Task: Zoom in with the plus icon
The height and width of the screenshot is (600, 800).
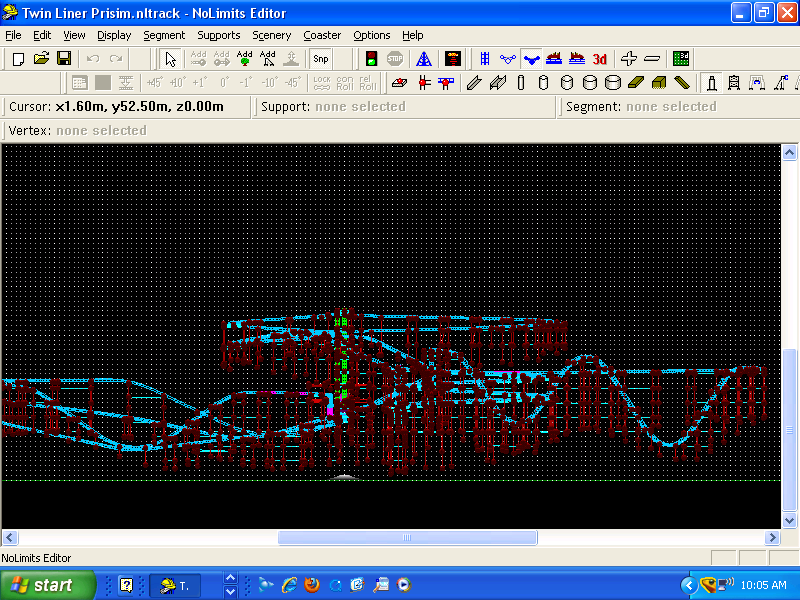Action: (629, 59)
